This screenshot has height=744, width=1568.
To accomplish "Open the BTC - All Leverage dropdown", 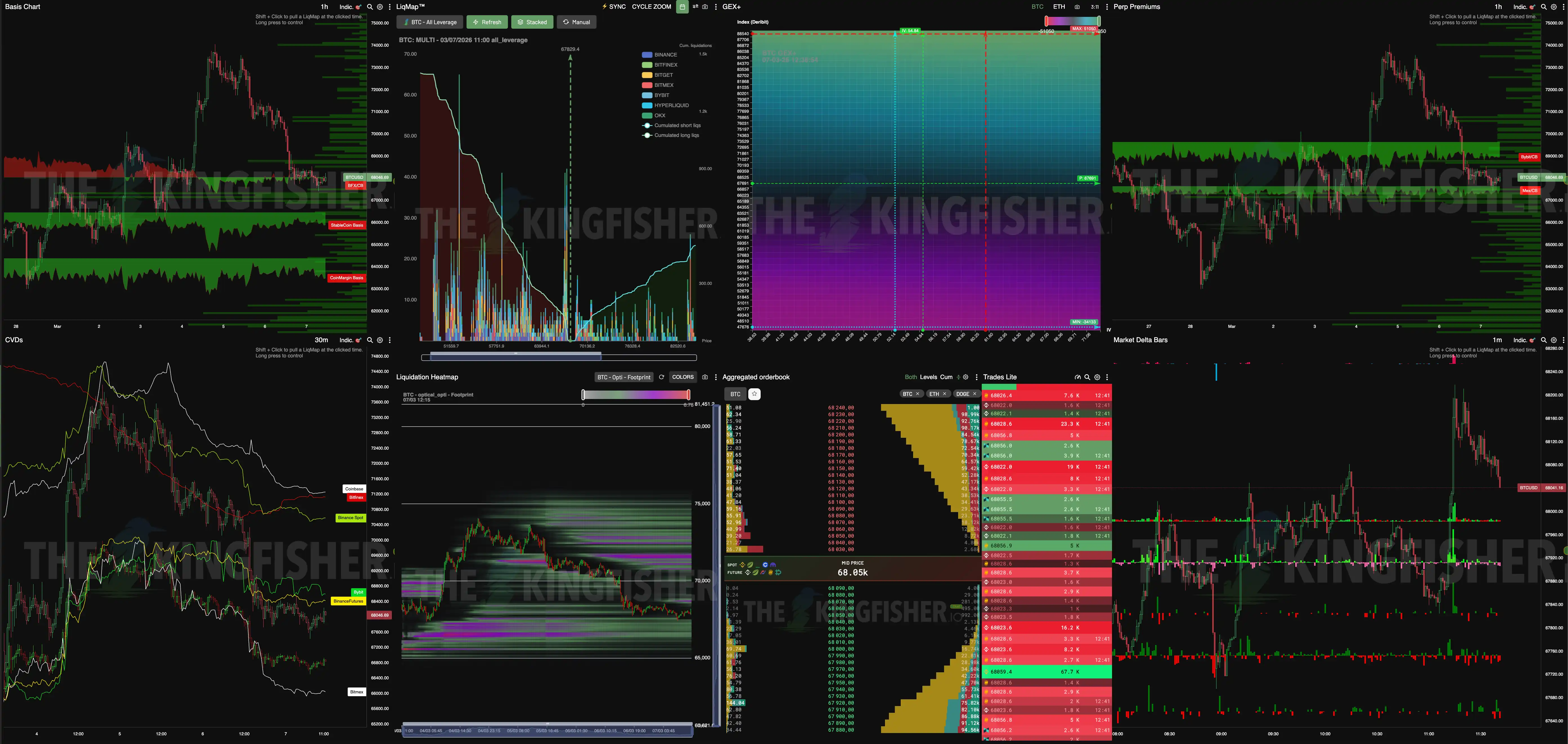I will point(430,22).
